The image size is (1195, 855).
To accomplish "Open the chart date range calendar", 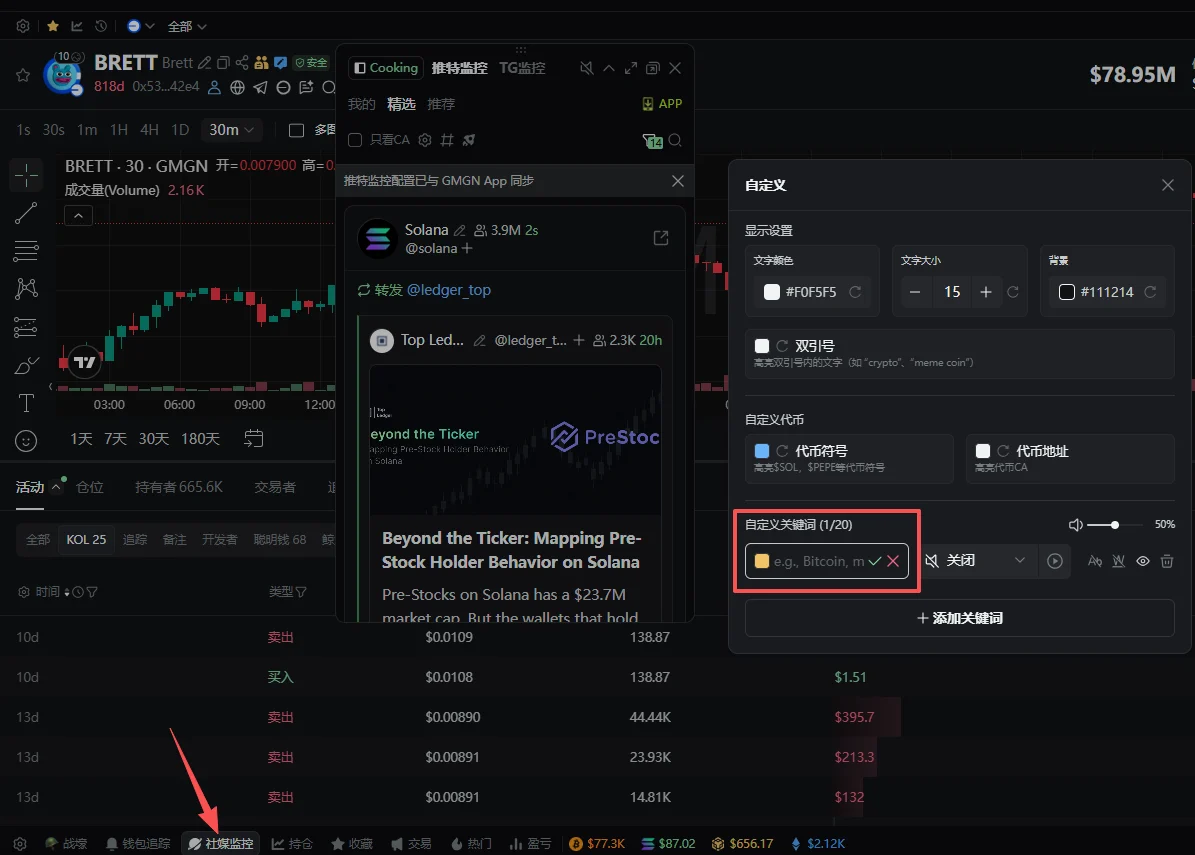I will tap(254, 438).
